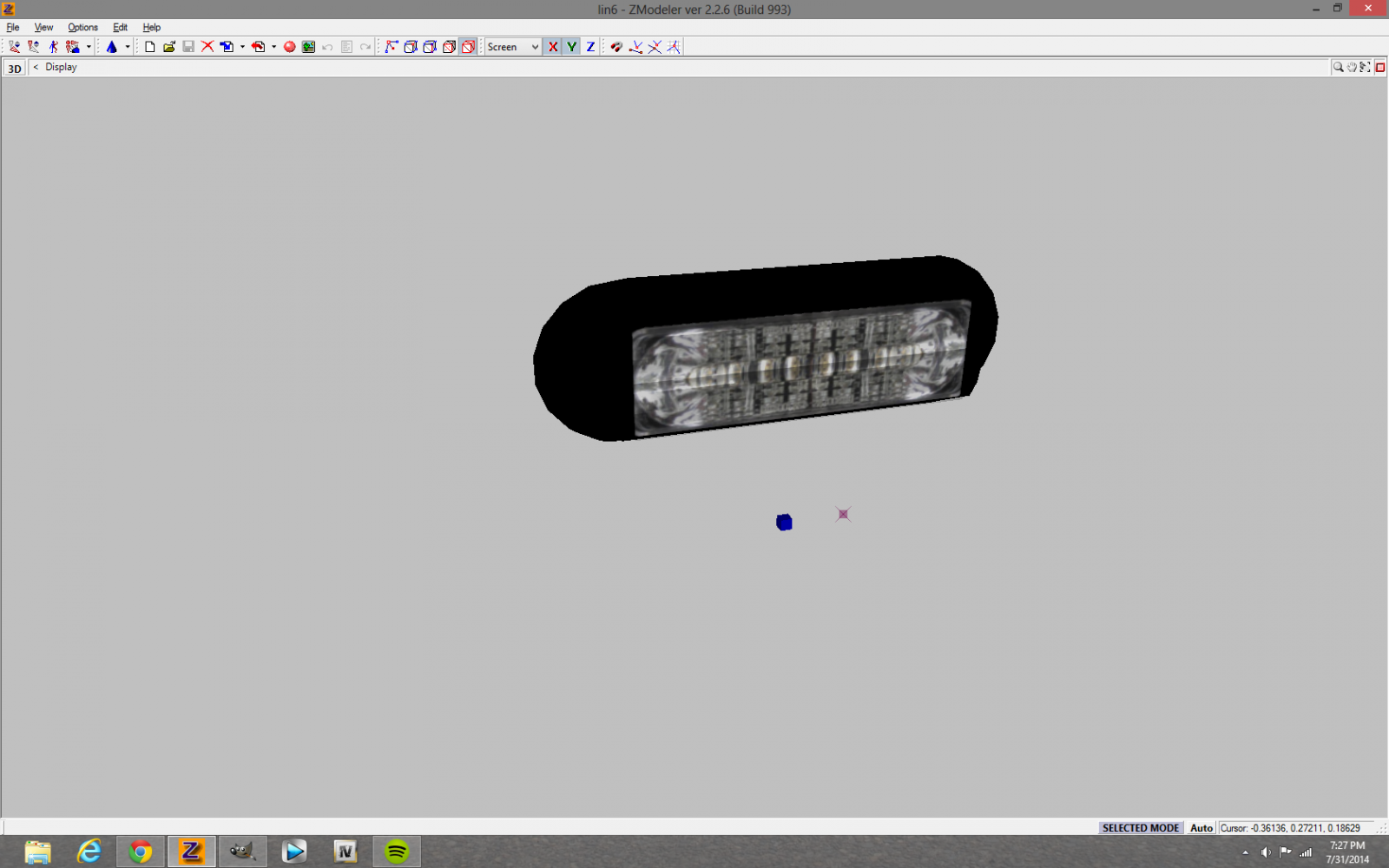Click the Open file folder icon
Viewport: 1389px width, 868px height.
pyautogui.click(x=169, y=47)
